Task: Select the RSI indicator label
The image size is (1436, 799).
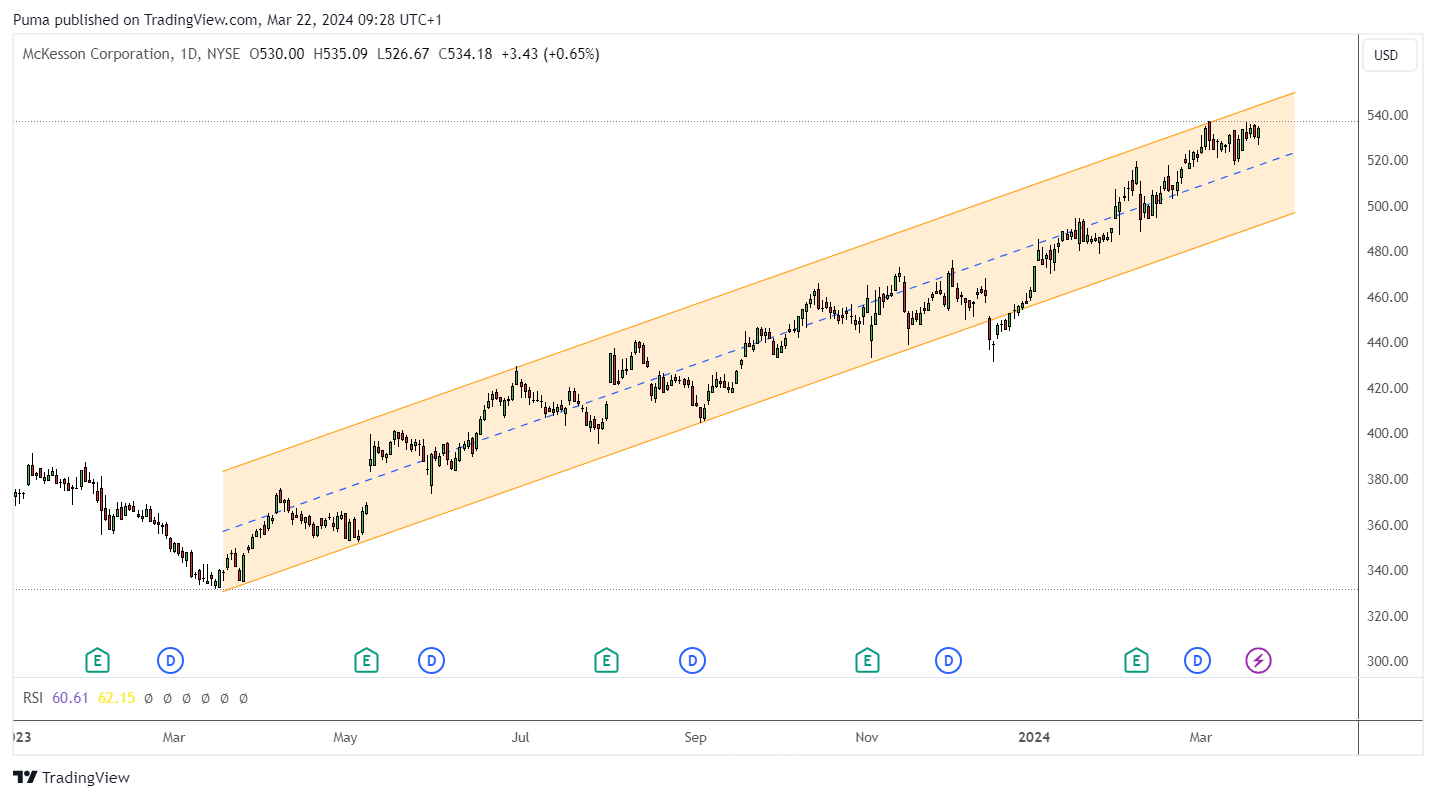Action: (x=34, y=698)
